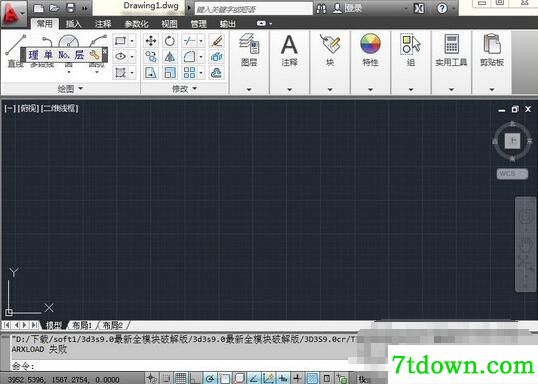Viewport: 538px width, 384px height.
Task: Toggle Transparency display in status bar
Action: 312,378
